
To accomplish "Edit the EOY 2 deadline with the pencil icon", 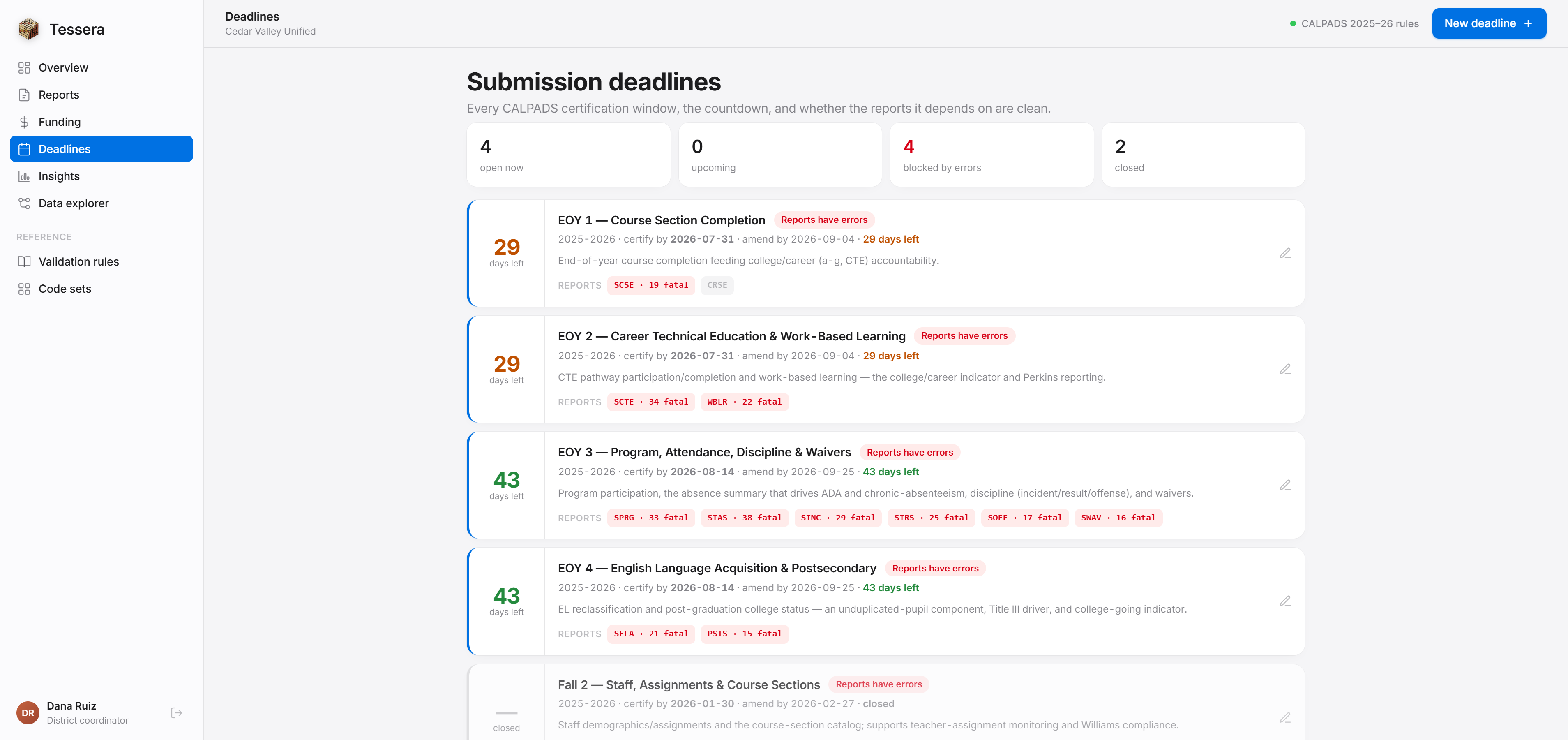I will 1285,369.
